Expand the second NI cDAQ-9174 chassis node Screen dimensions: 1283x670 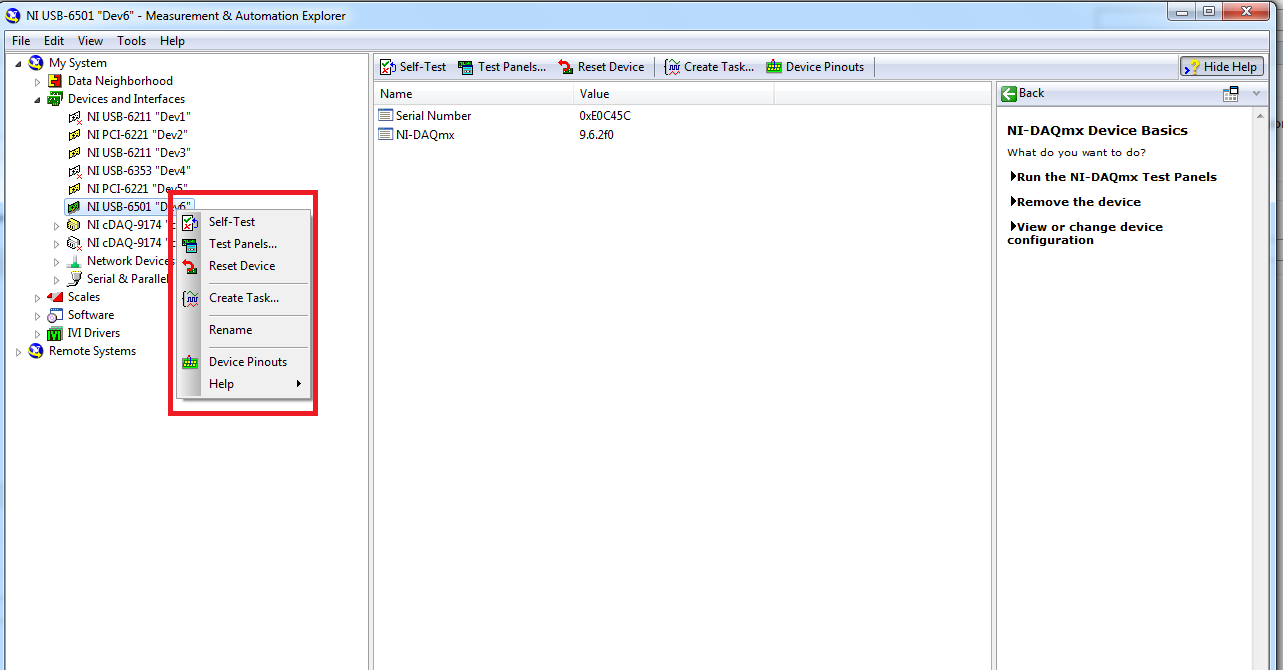pos(57,243)
